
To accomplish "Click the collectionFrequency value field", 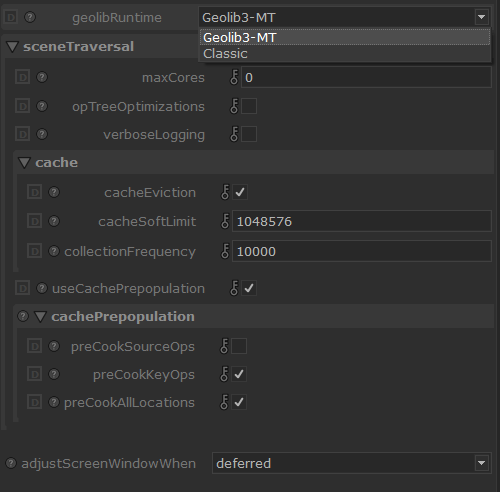I will (362, 251).
